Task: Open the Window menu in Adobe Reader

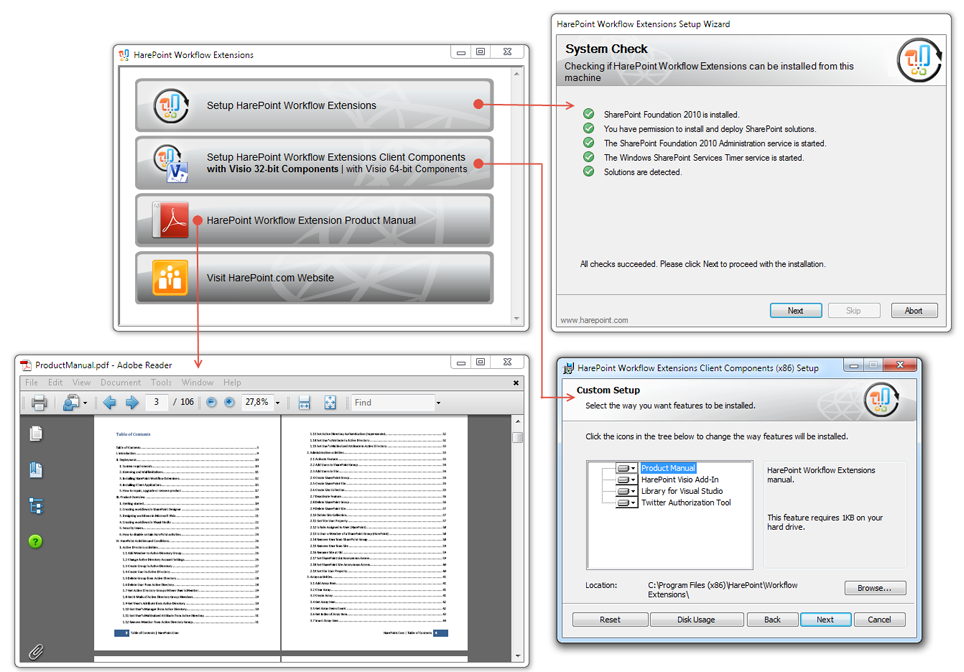Action: [197, 382]
